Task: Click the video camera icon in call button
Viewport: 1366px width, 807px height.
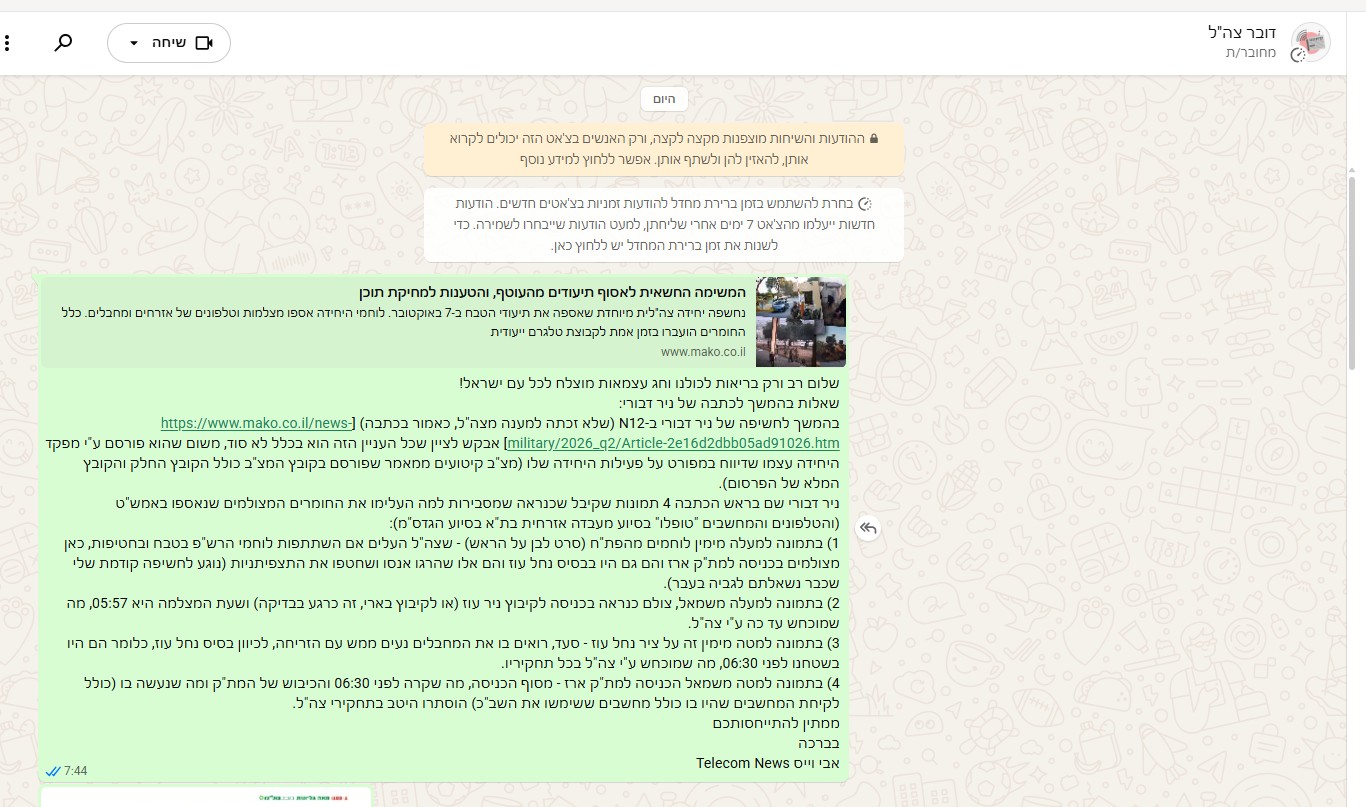Action: [204, 43]
